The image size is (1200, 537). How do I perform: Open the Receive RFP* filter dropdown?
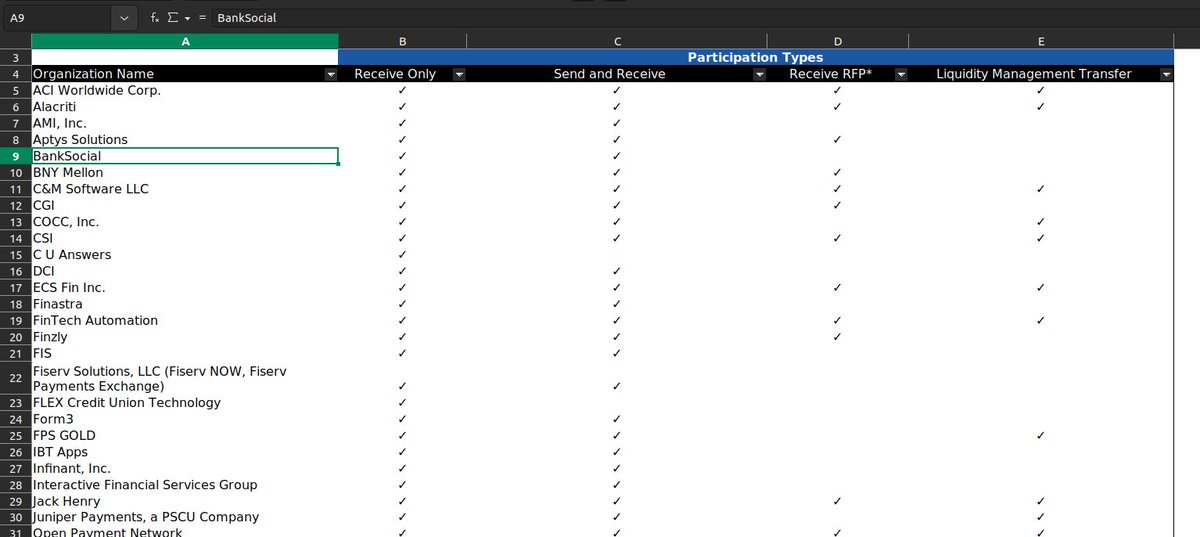(x=901, y=74)
